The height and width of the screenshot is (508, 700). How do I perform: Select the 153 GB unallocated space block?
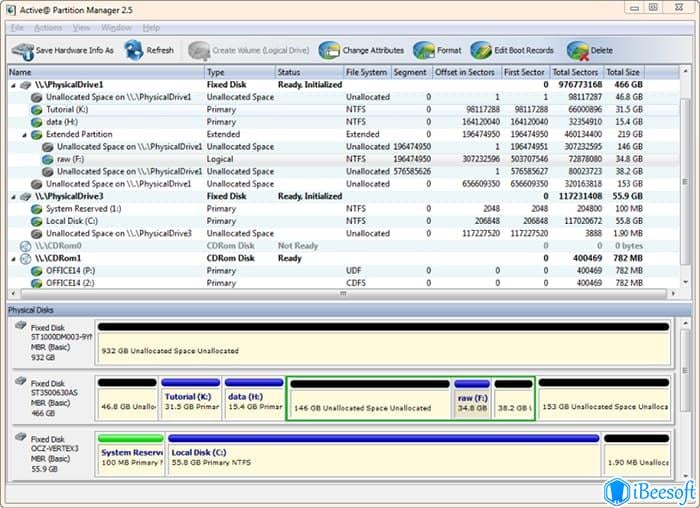pos(604,398)
